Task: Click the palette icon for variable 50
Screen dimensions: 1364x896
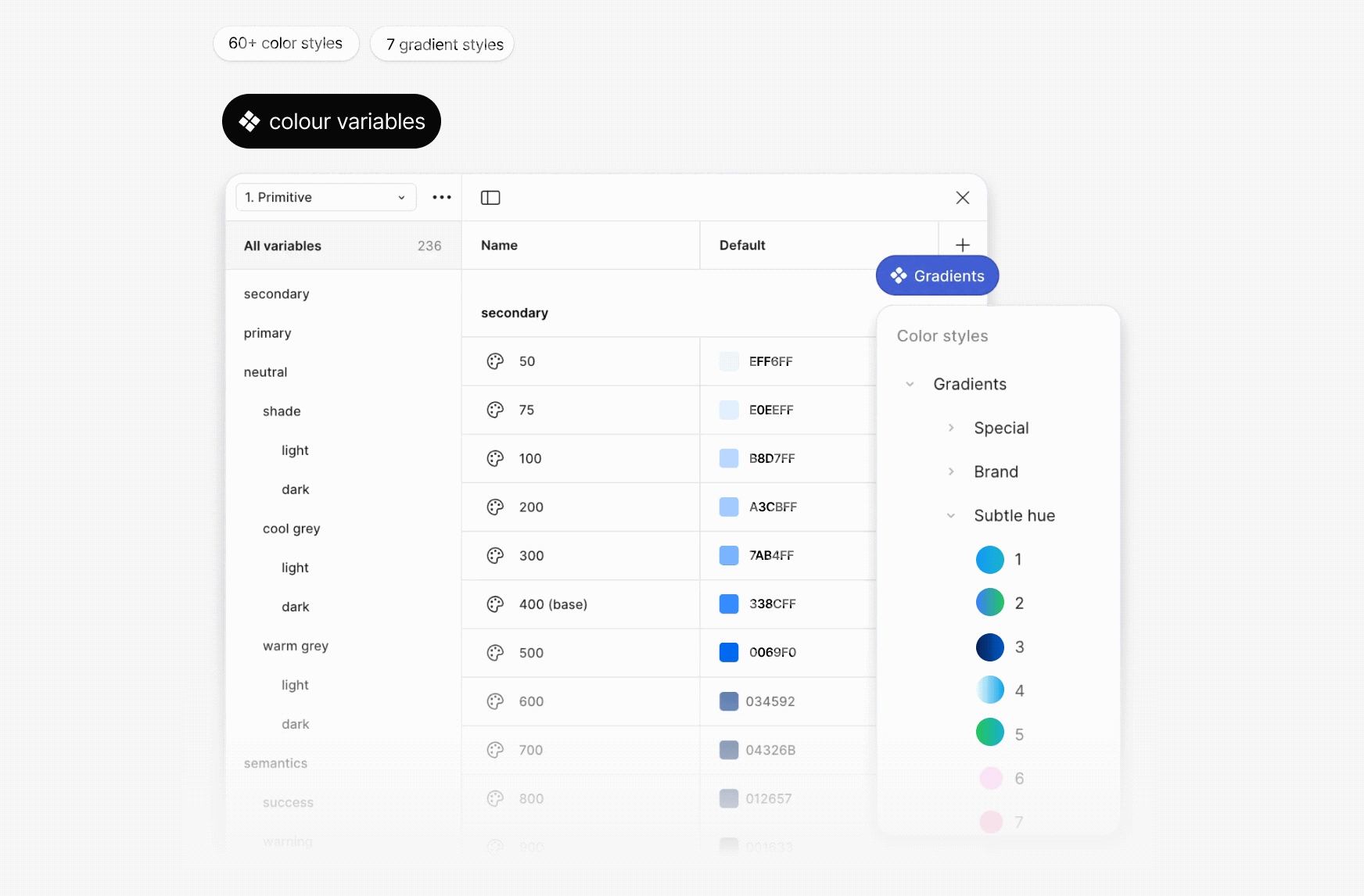Action: (x=495, y=361)
